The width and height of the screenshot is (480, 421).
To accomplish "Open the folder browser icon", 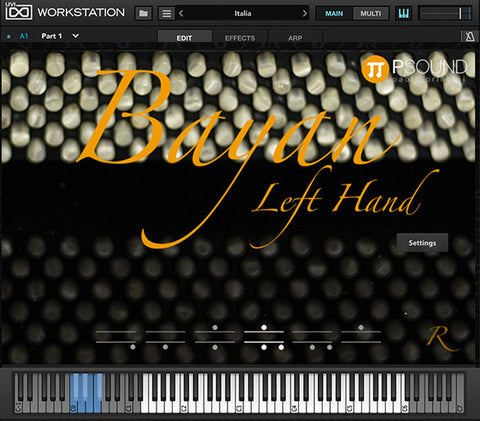I will click(143, 13).
